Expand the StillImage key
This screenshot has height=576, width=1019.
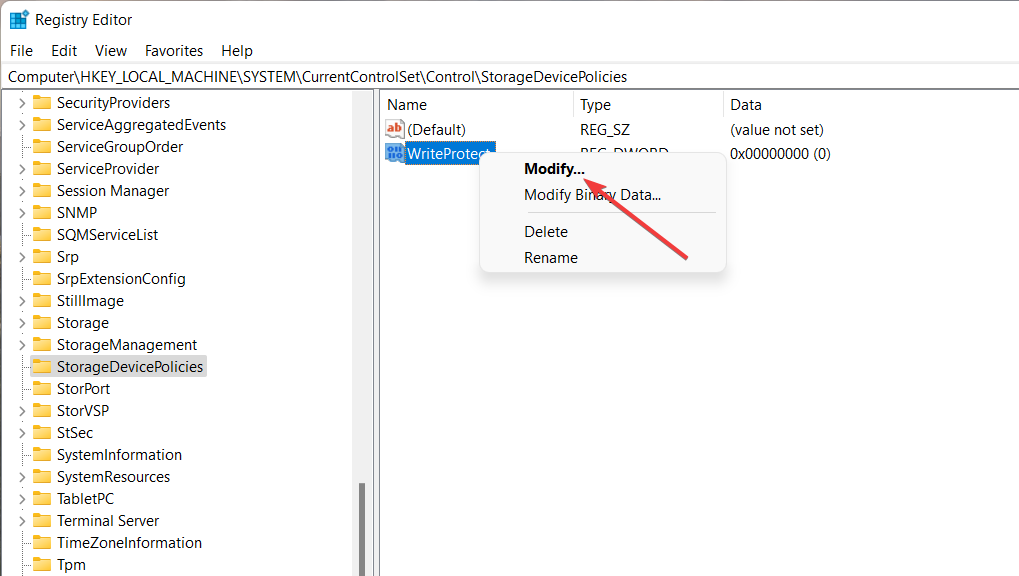[x=21, y=301]
